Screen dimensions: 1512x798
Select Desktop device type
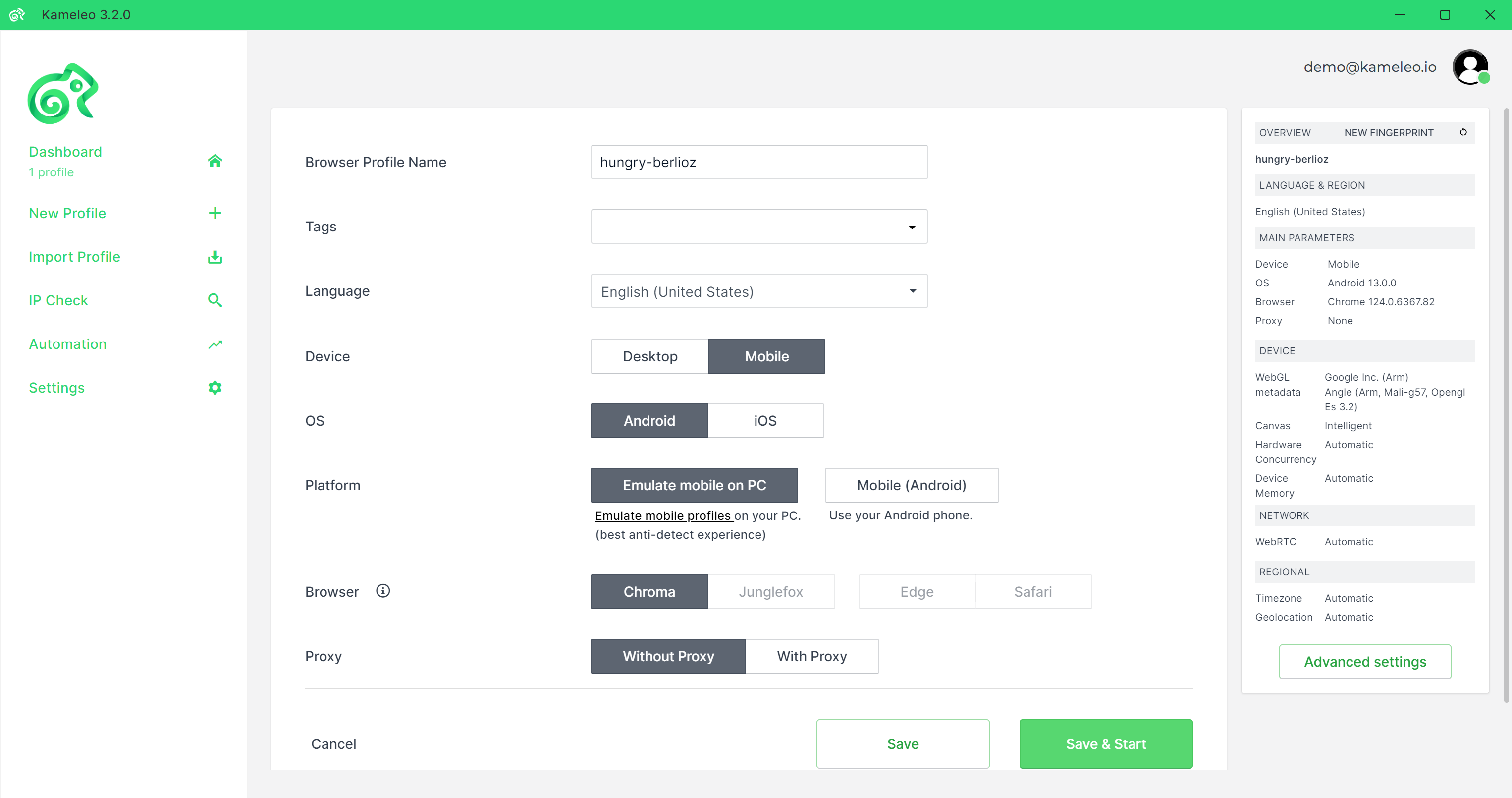click(650, 356)
